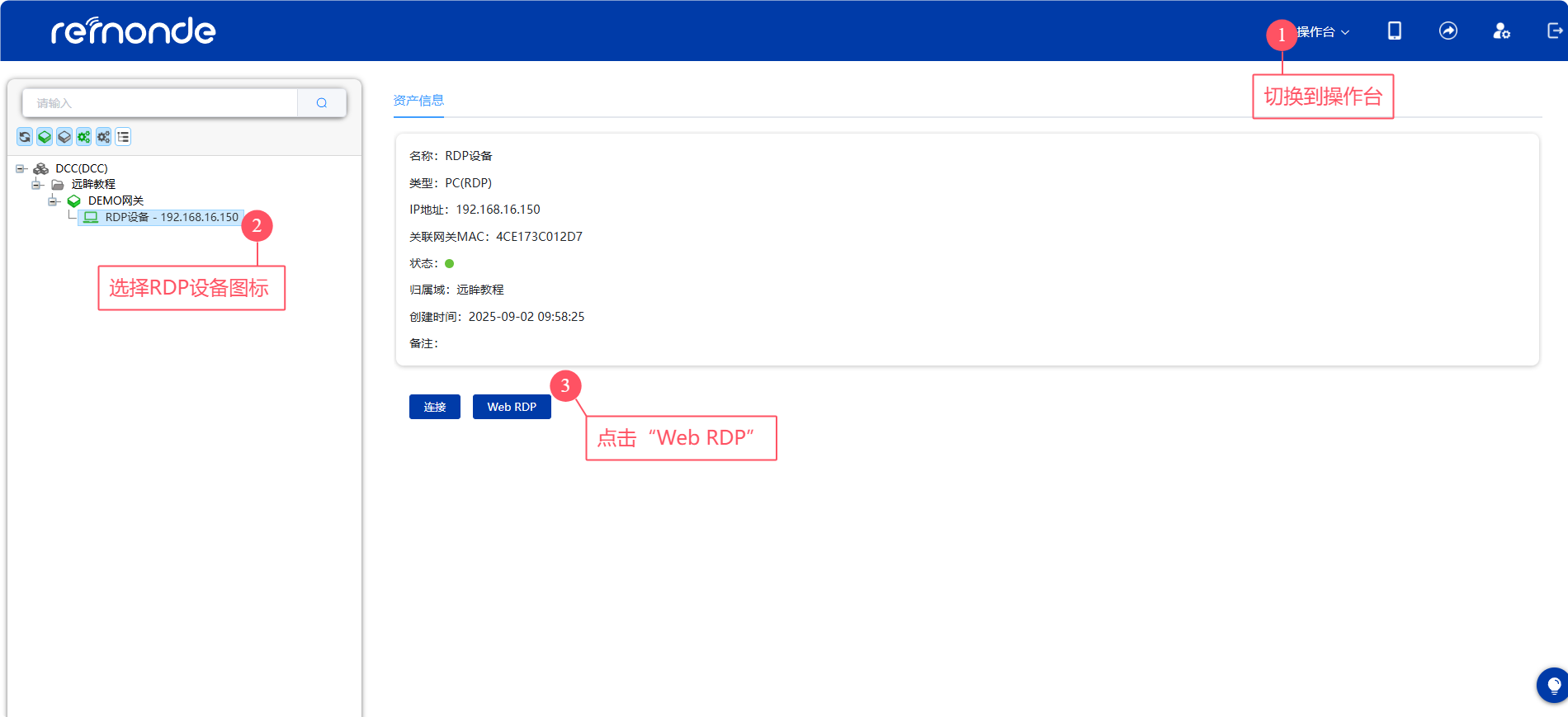Collapse the DEMO网关 gateway node
The width and height of the screenshot is (1568, 717).
tap(53, 201)
